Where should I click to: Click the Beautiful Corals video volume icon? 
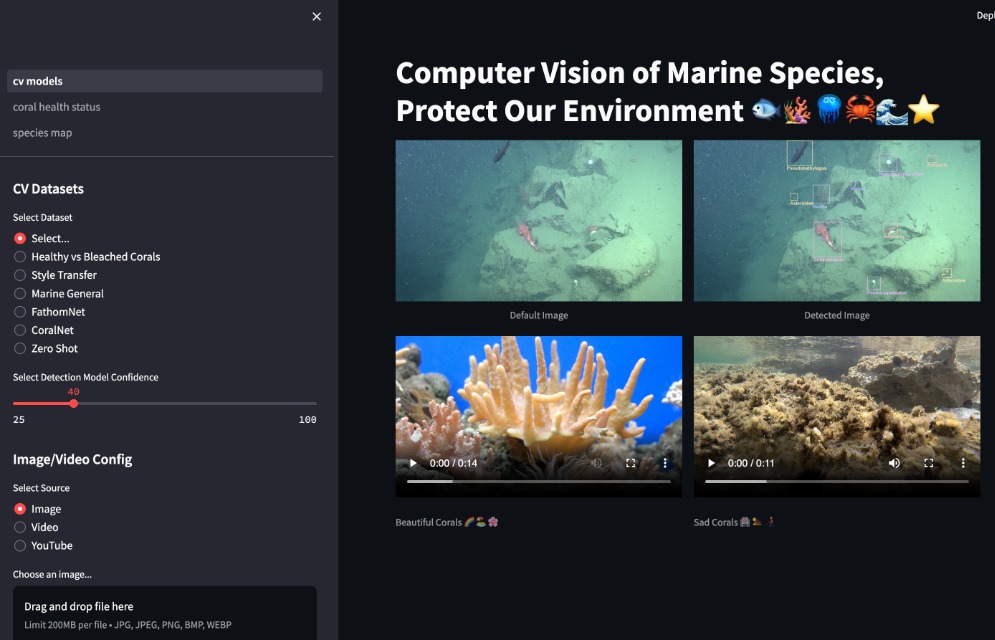point(597,463)
